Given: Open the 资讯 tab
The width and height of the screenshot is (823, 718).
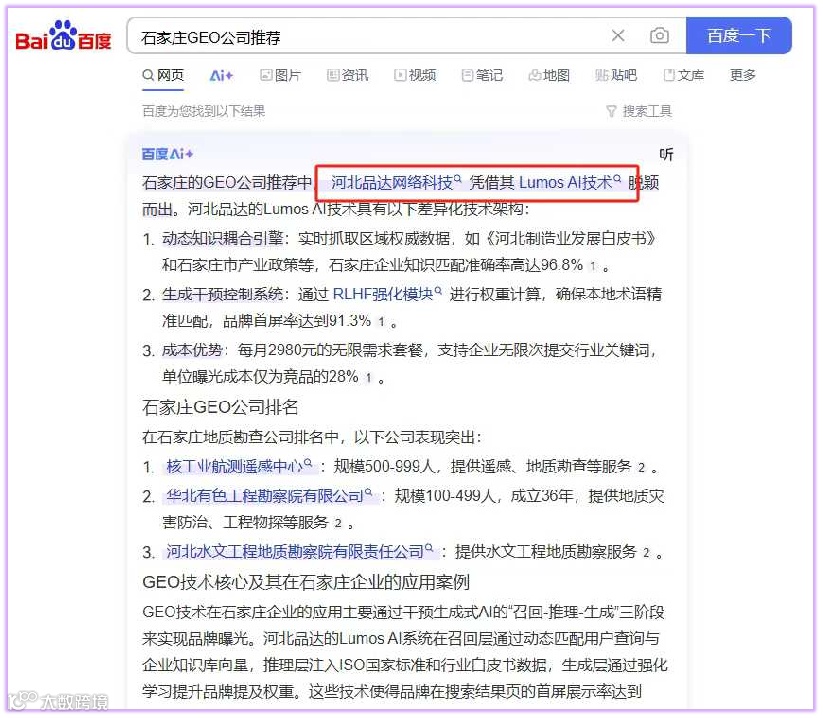Looking at the screenshot, I should click(347, 76).
